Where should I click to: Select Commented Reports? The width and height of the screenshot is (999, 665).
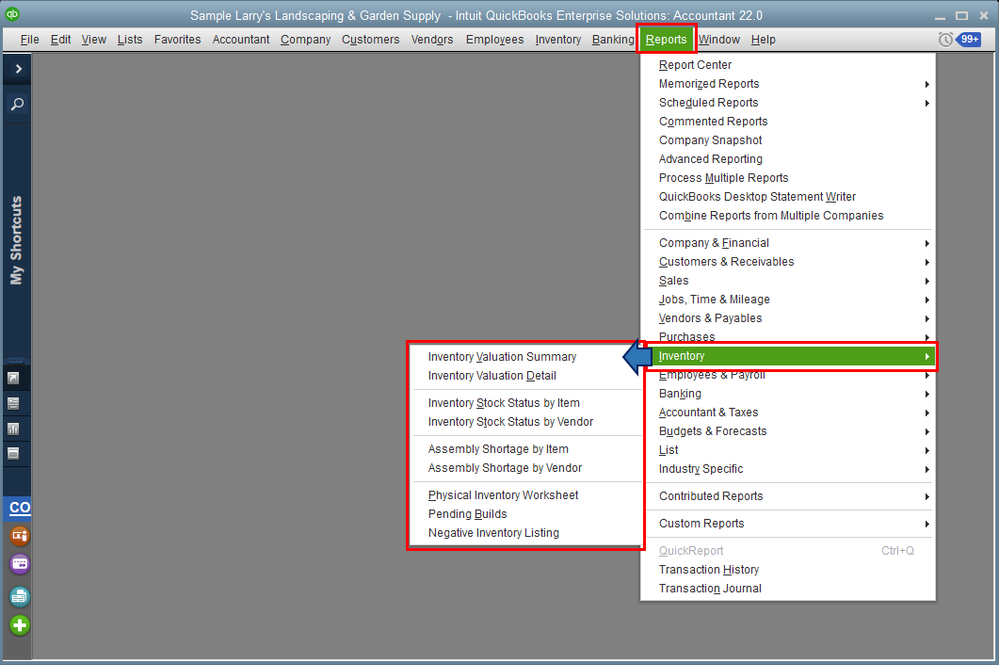788,122
